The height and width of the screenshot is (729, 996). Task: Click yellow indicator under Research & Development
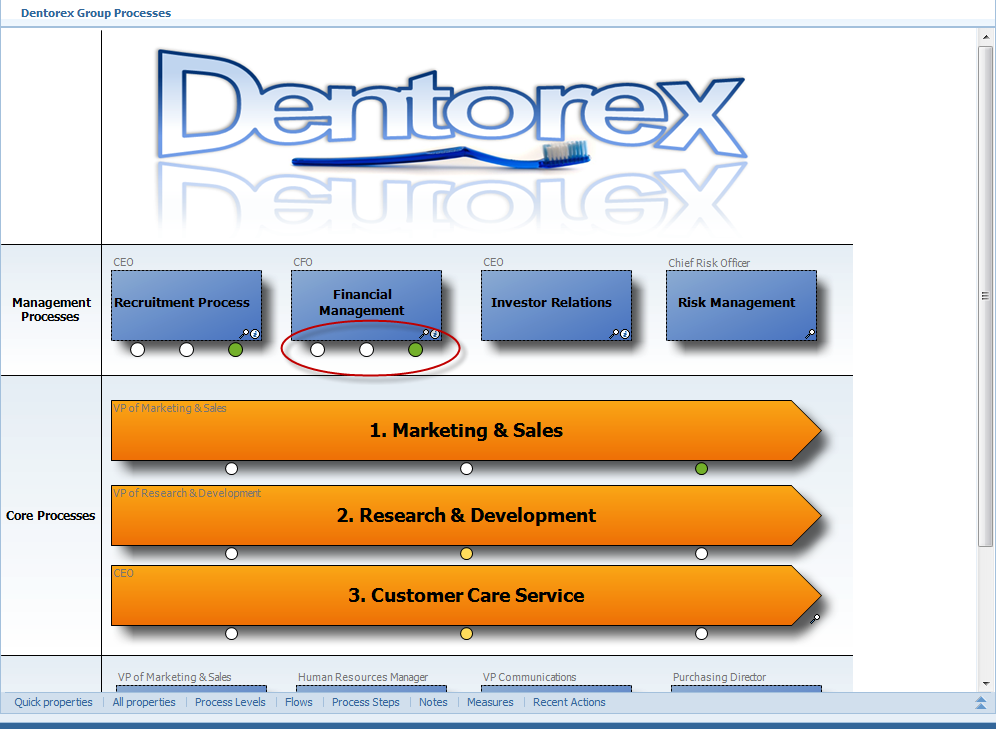[x=466, y=554]
